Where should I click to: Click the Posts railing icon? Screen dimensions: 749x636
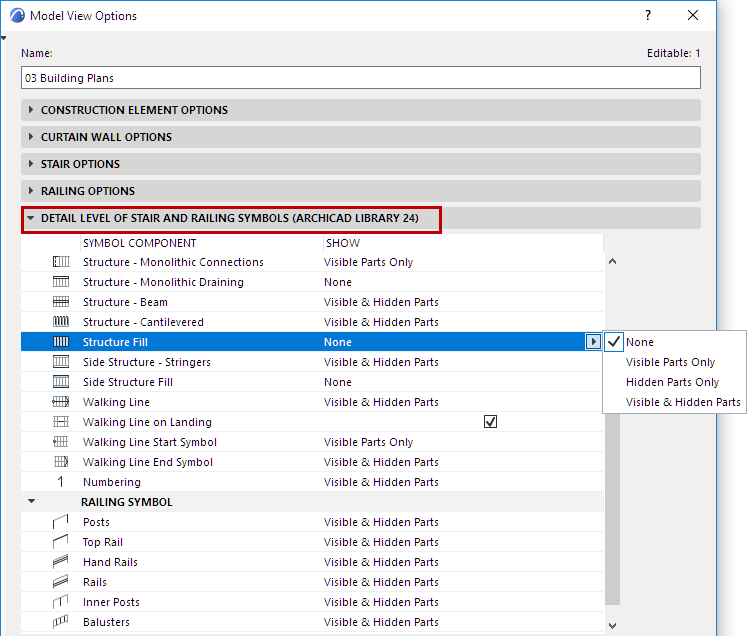pyautogui.click(x=61, y=522)
